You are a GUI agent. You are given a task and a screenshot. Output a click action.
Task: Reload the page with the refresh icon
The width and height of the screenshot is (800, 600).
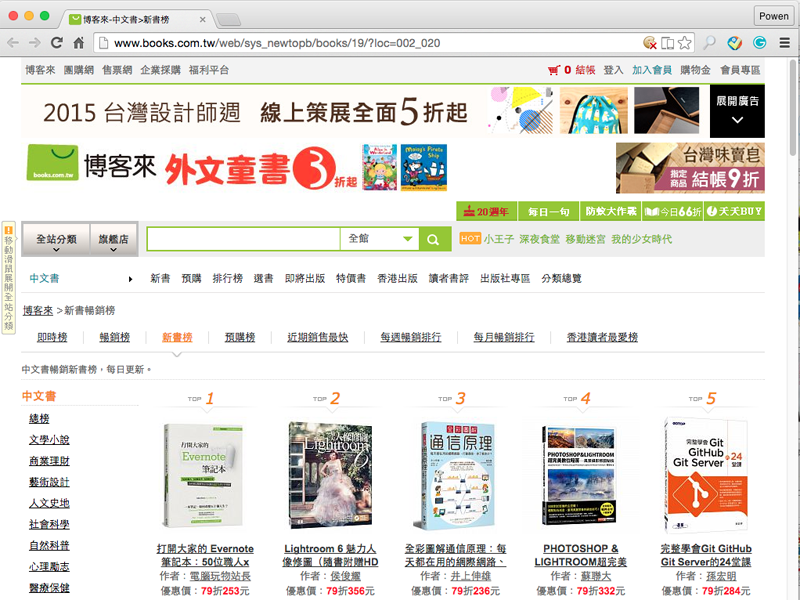click(x=57, y=43)
